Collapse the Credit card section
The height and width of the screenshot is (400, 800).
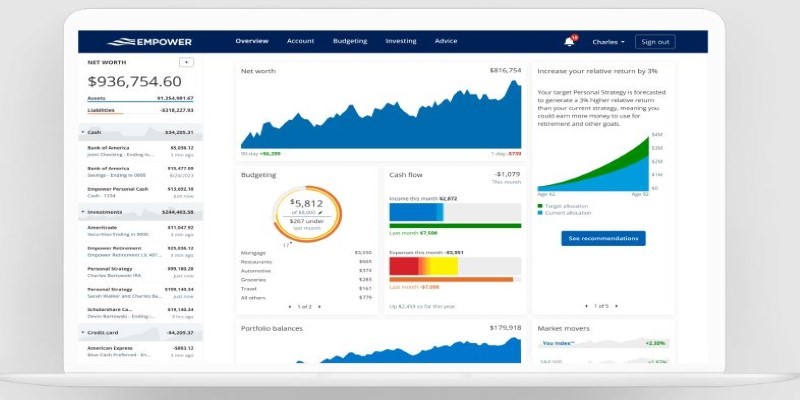pyautogui.click(x=83, y=332)
